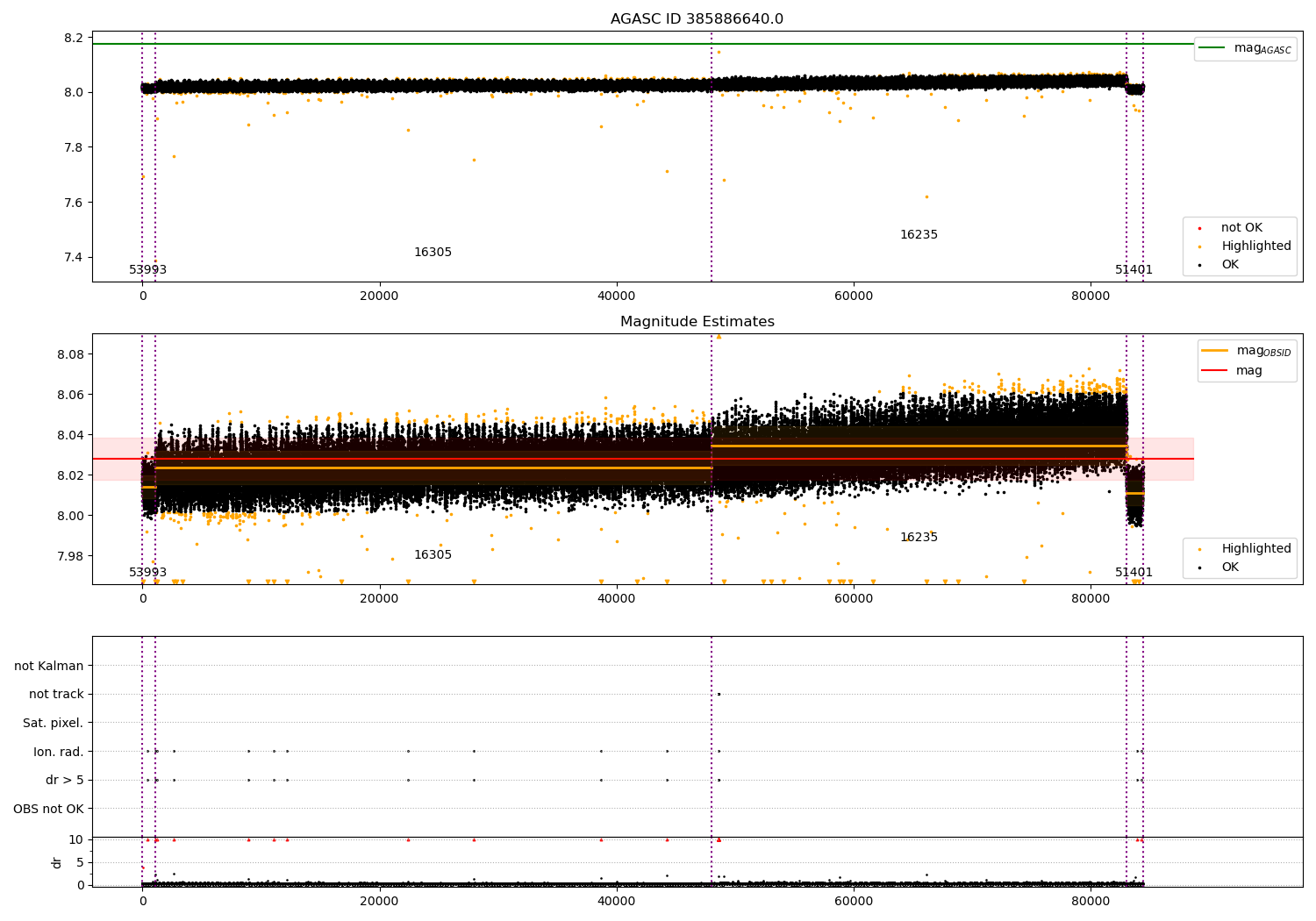Click the 'AGASC ID 385886640.0' plot title
This screenshot has height=921, width=1316.
[697, 19]
